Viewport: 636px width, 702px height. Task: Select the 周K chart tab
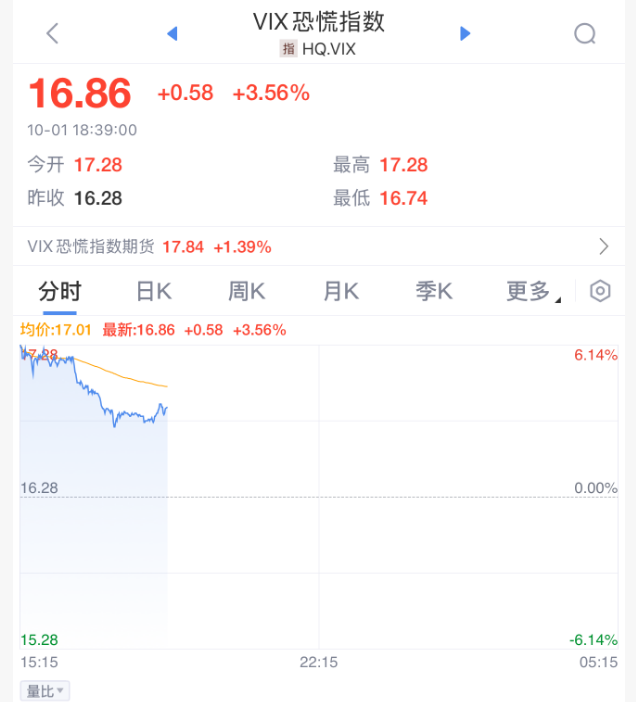click(246, 291)
